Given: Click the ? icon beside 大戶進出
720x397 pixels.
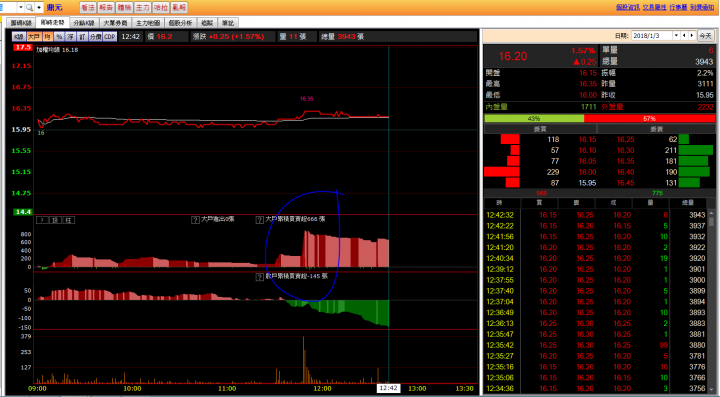Looking at the screenshot, I should pos(195,220).
